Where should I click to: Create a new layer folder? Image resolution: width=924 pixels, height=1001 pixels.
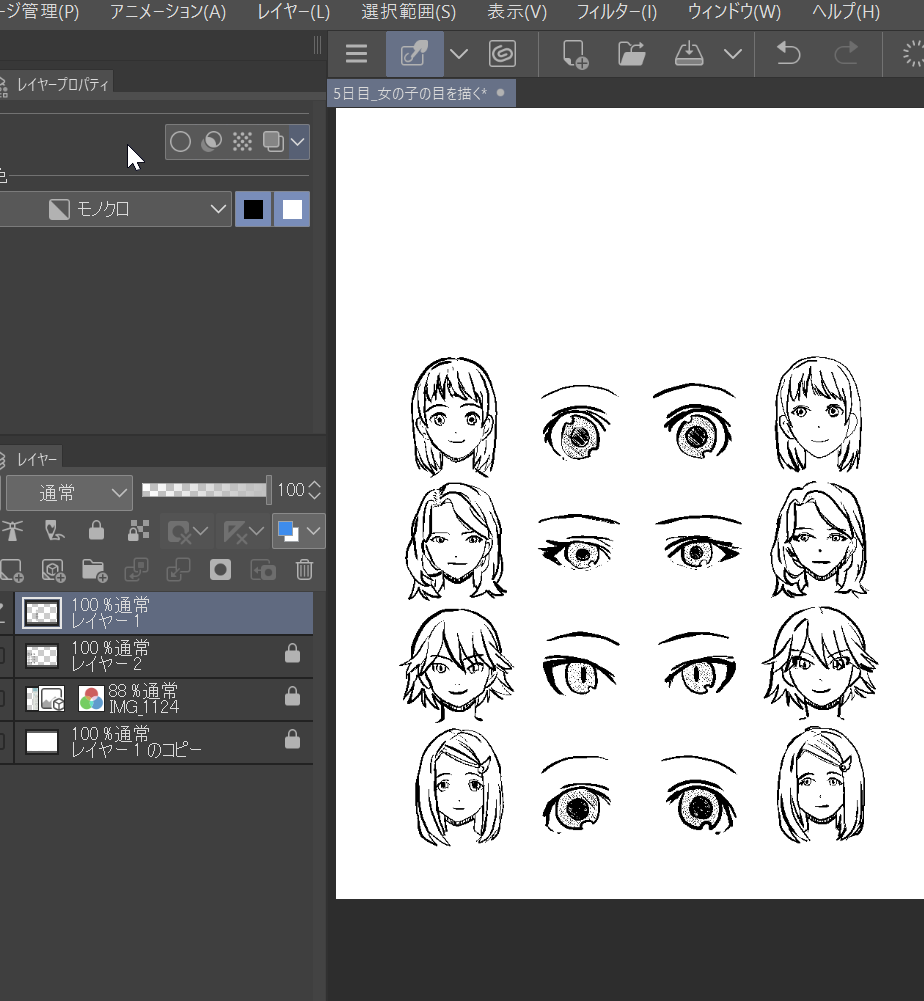(94, 570)
